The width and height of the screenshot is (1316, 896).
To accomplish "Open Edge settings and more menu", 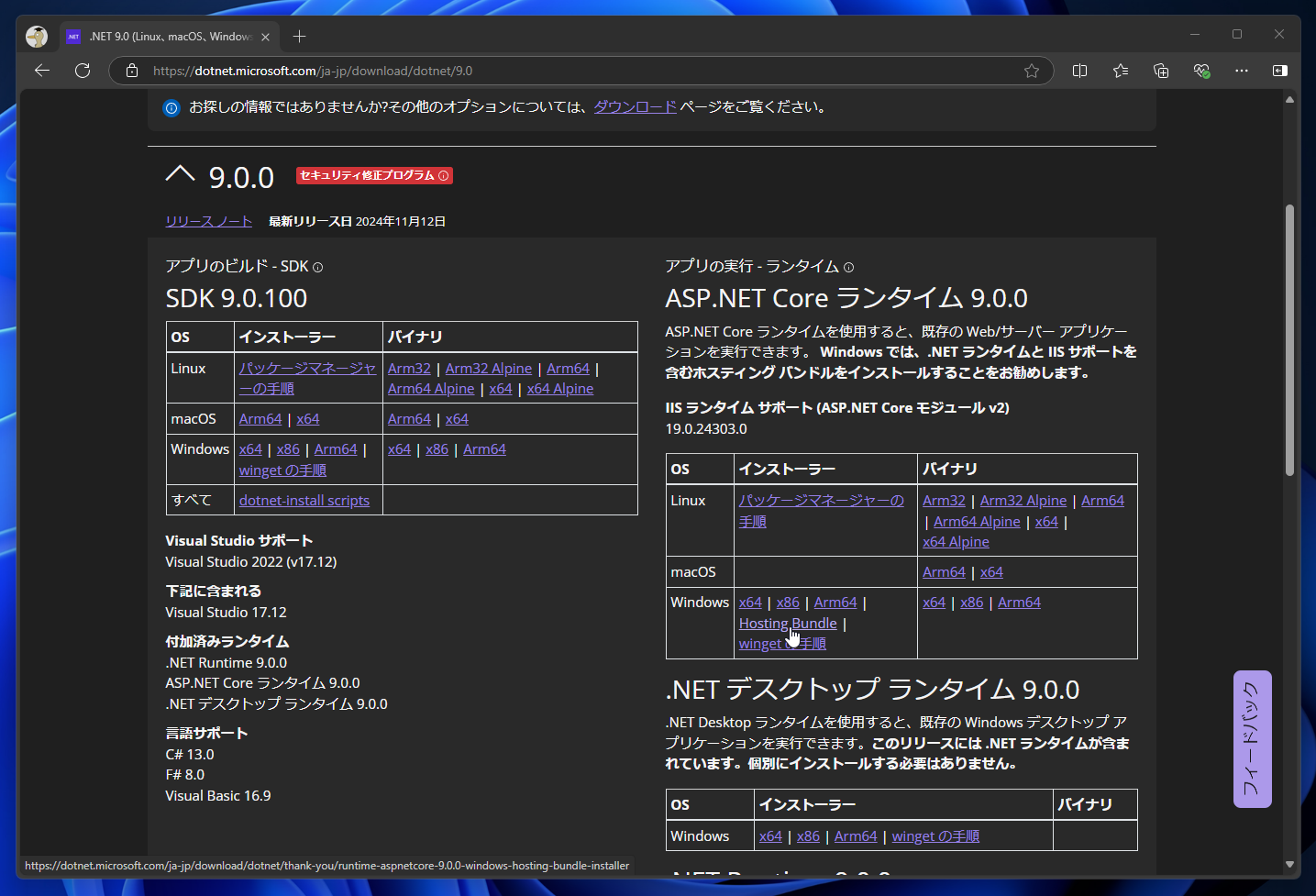I will (1241, 71).
